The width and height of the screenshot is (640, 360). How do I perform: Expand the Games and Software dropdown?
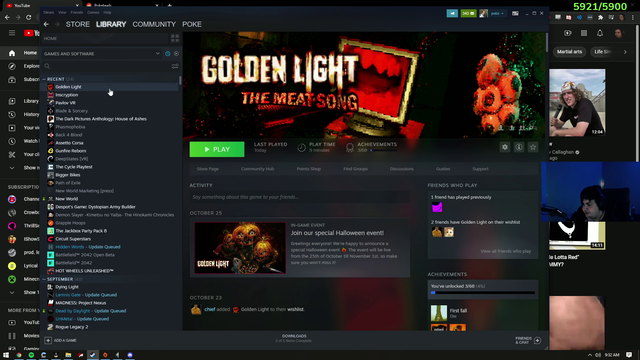[158, 53]
